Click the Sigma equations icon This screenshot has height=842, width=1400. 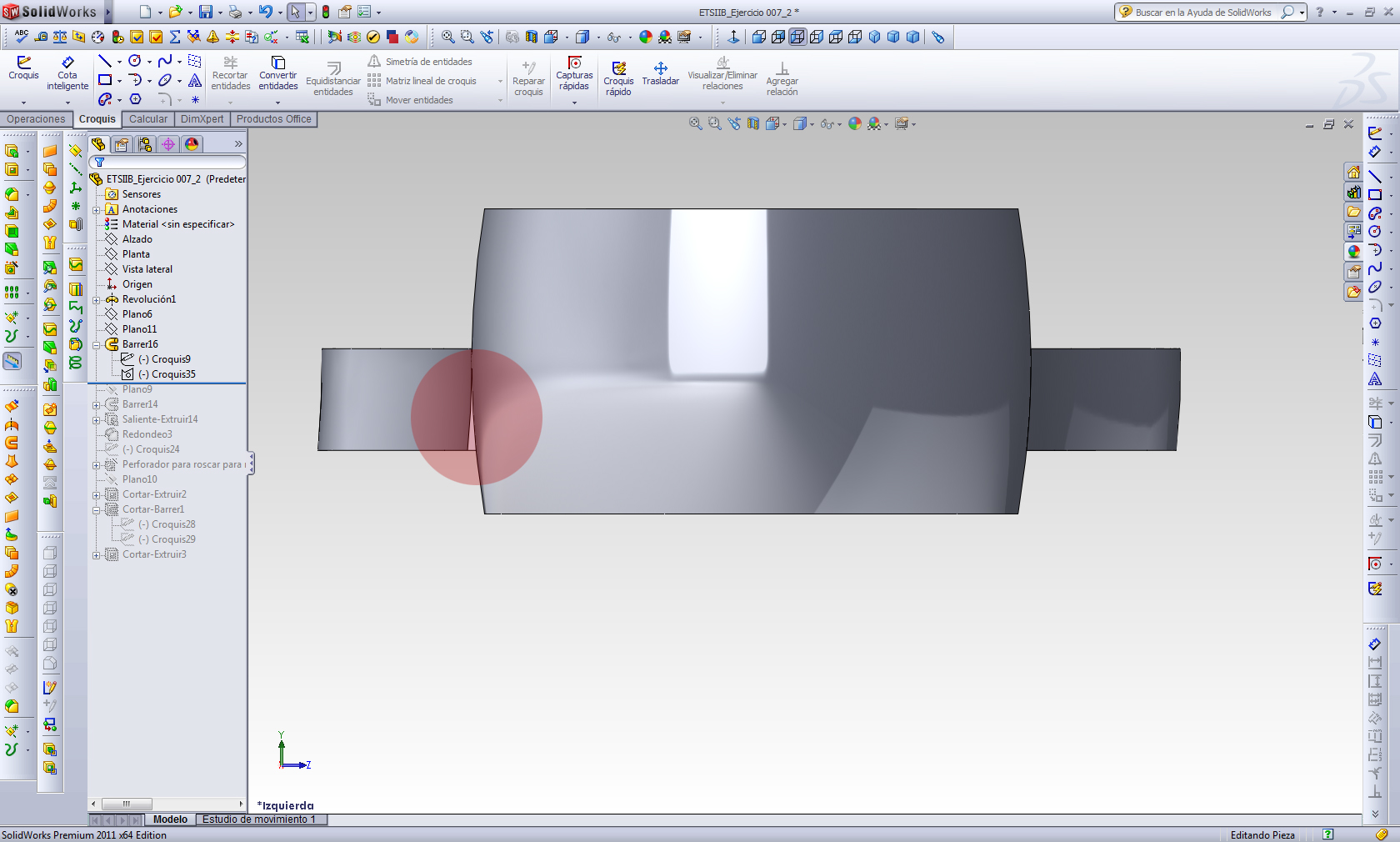pyautogui.click(x=175, y=37)
